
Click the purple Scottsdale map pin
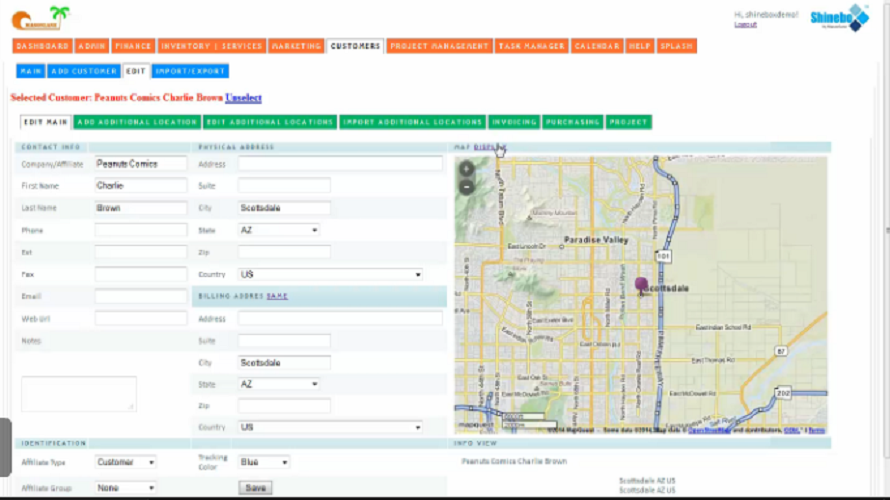pyautogui.click(x=641, y=285)
